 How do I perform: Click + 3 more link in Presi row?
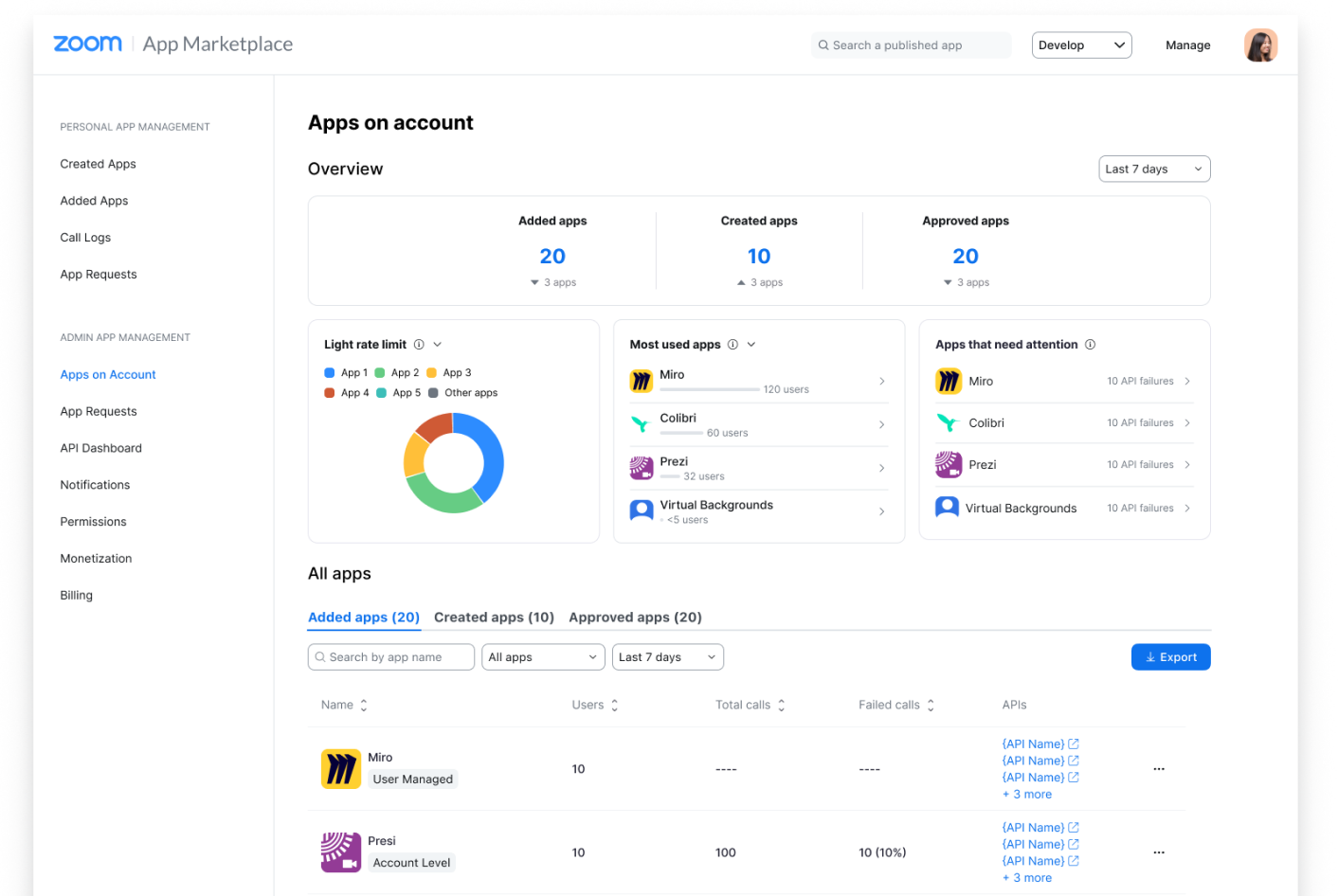[1027, 878]
